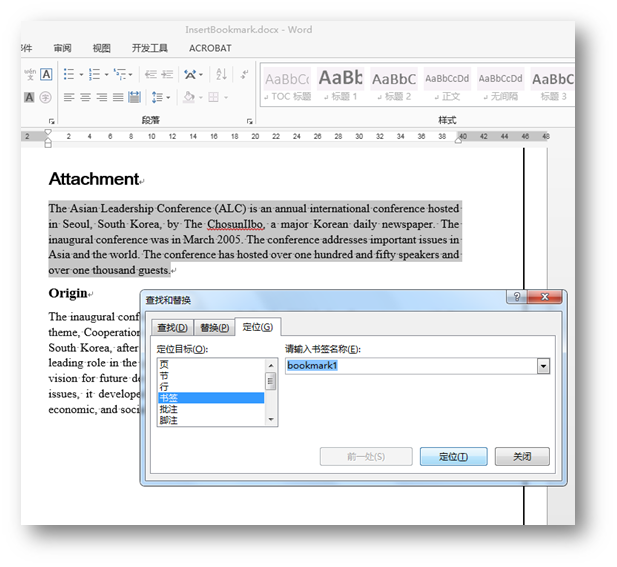Viewport: 617px width, 567px height.
Task: Select the 定位(G) tab in dialog
Action: [x=258, y=327]
